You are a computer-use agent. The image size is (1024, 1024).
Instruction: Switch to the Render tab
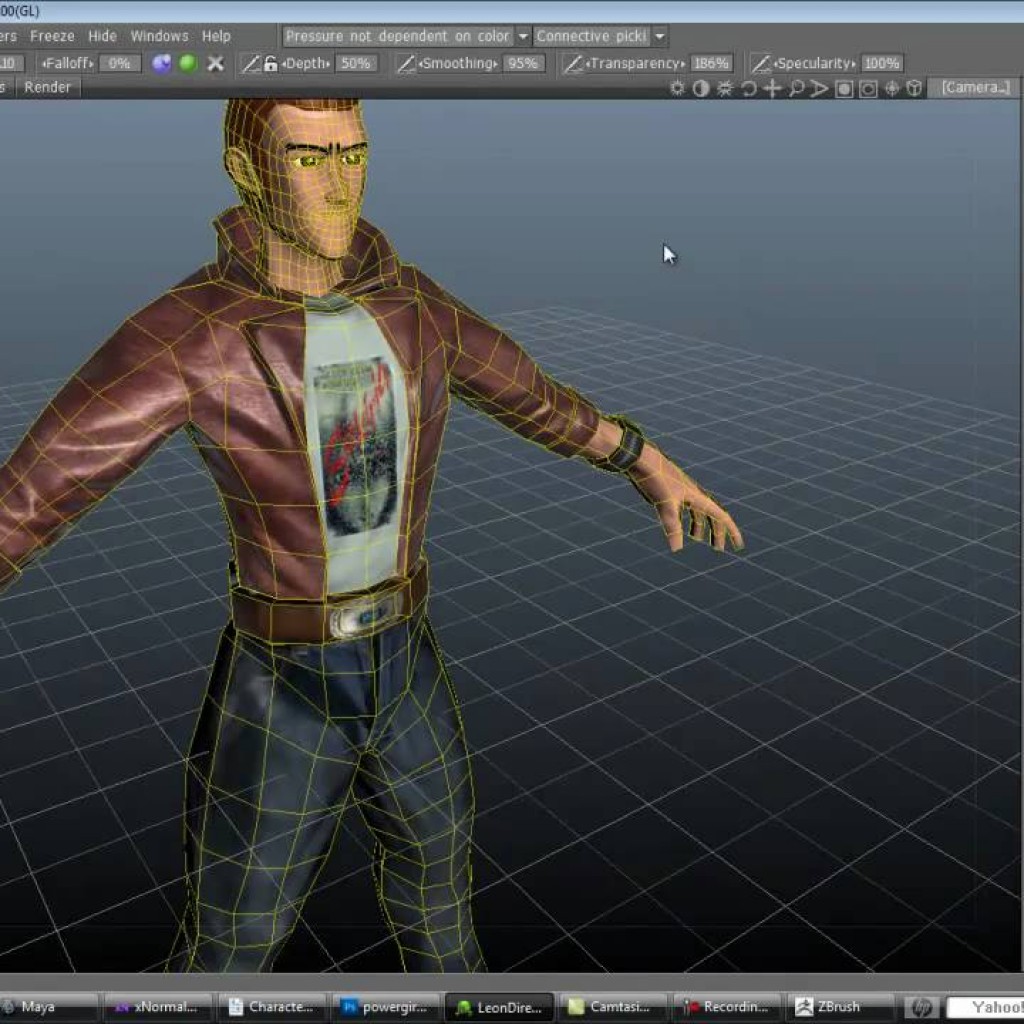[48, 88]
